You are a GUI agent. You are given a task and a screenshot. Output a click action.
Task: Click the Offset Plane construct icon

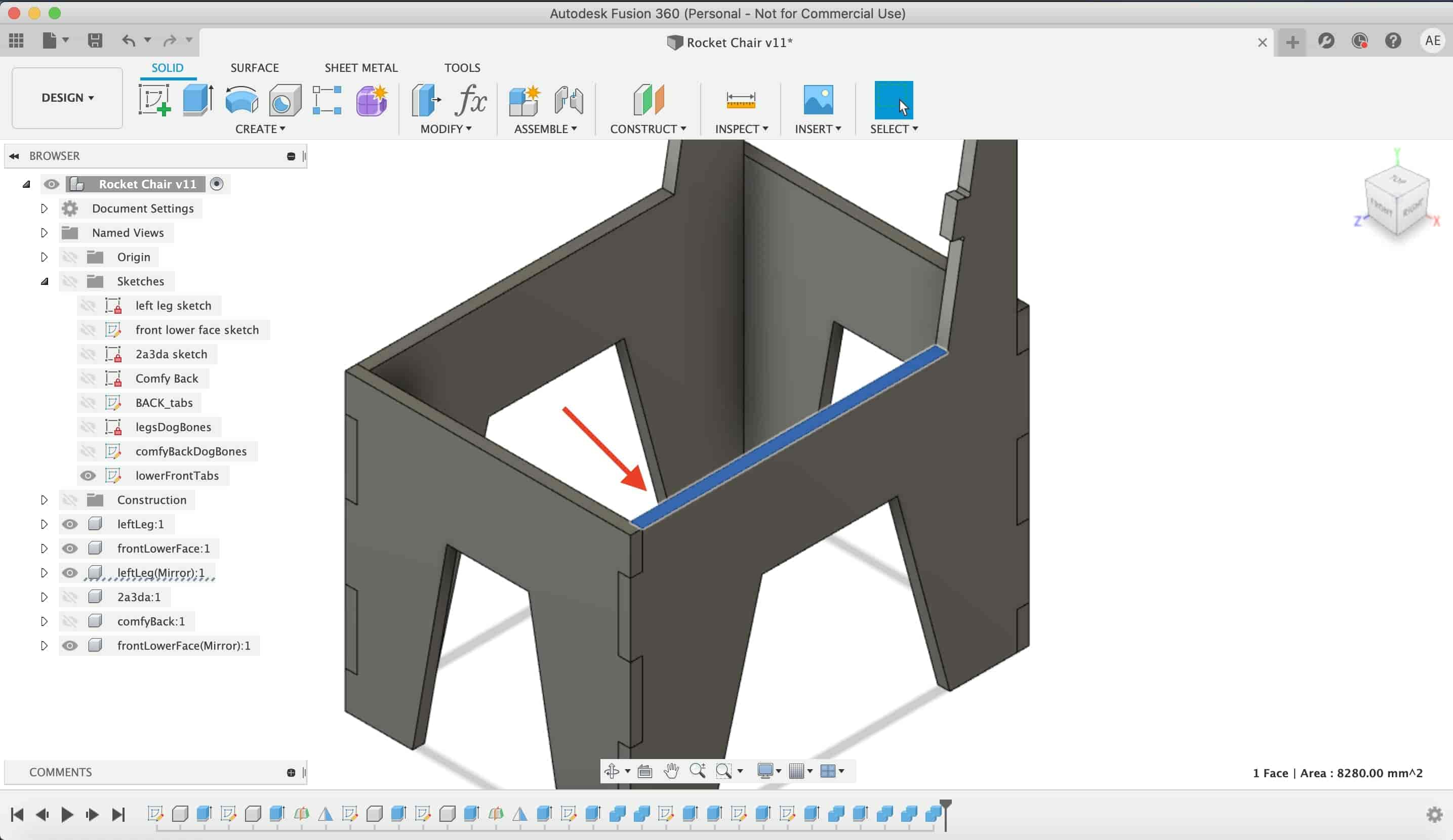click(649, 100)
